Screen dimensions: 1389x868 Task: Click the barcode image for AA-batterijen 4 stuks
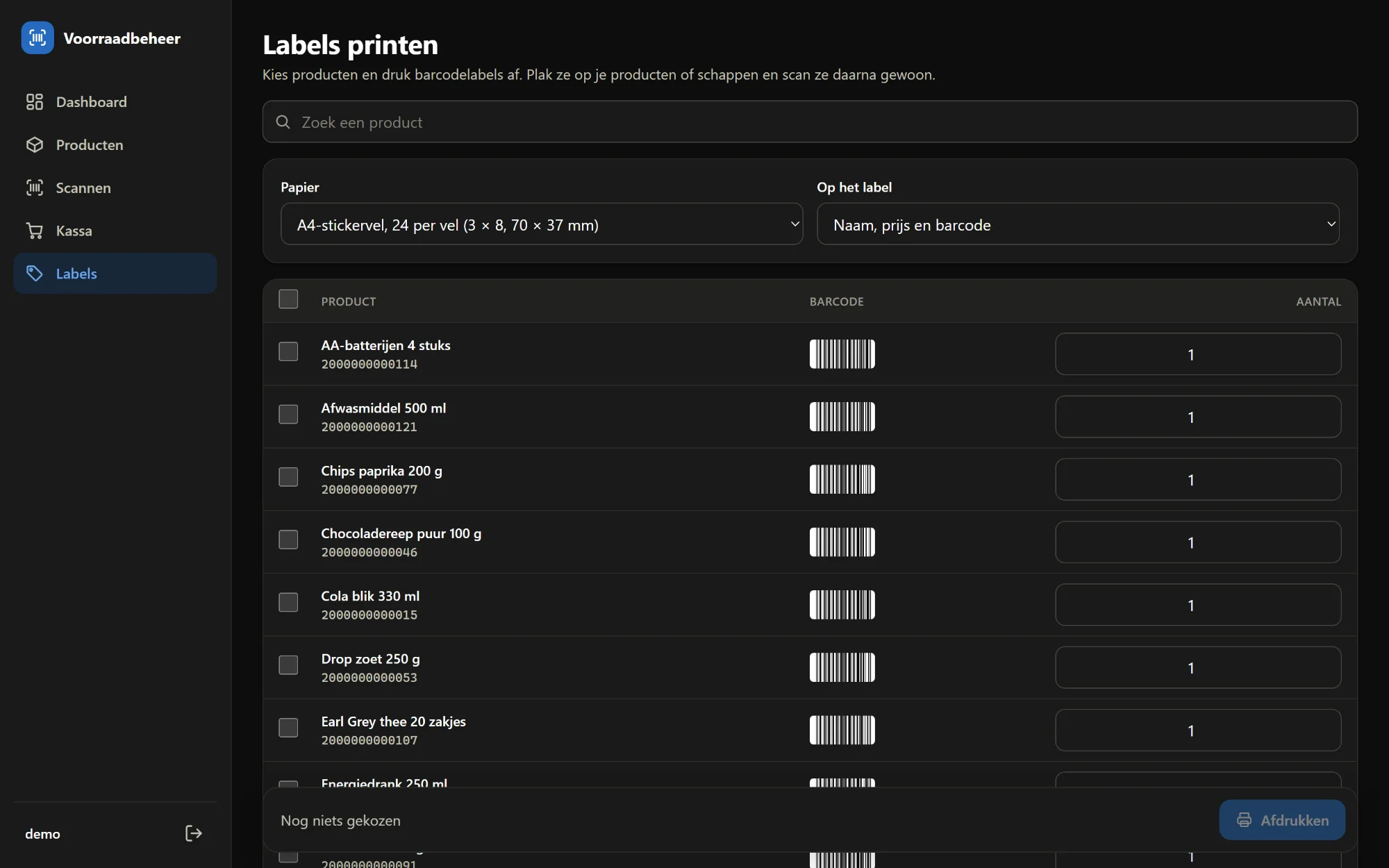click(842, 354)
